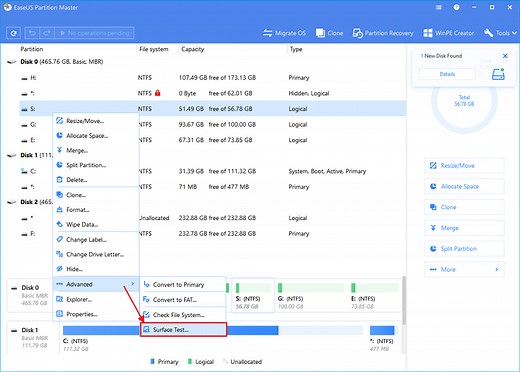Click the Undo arrow icon

tap(32, 33)
